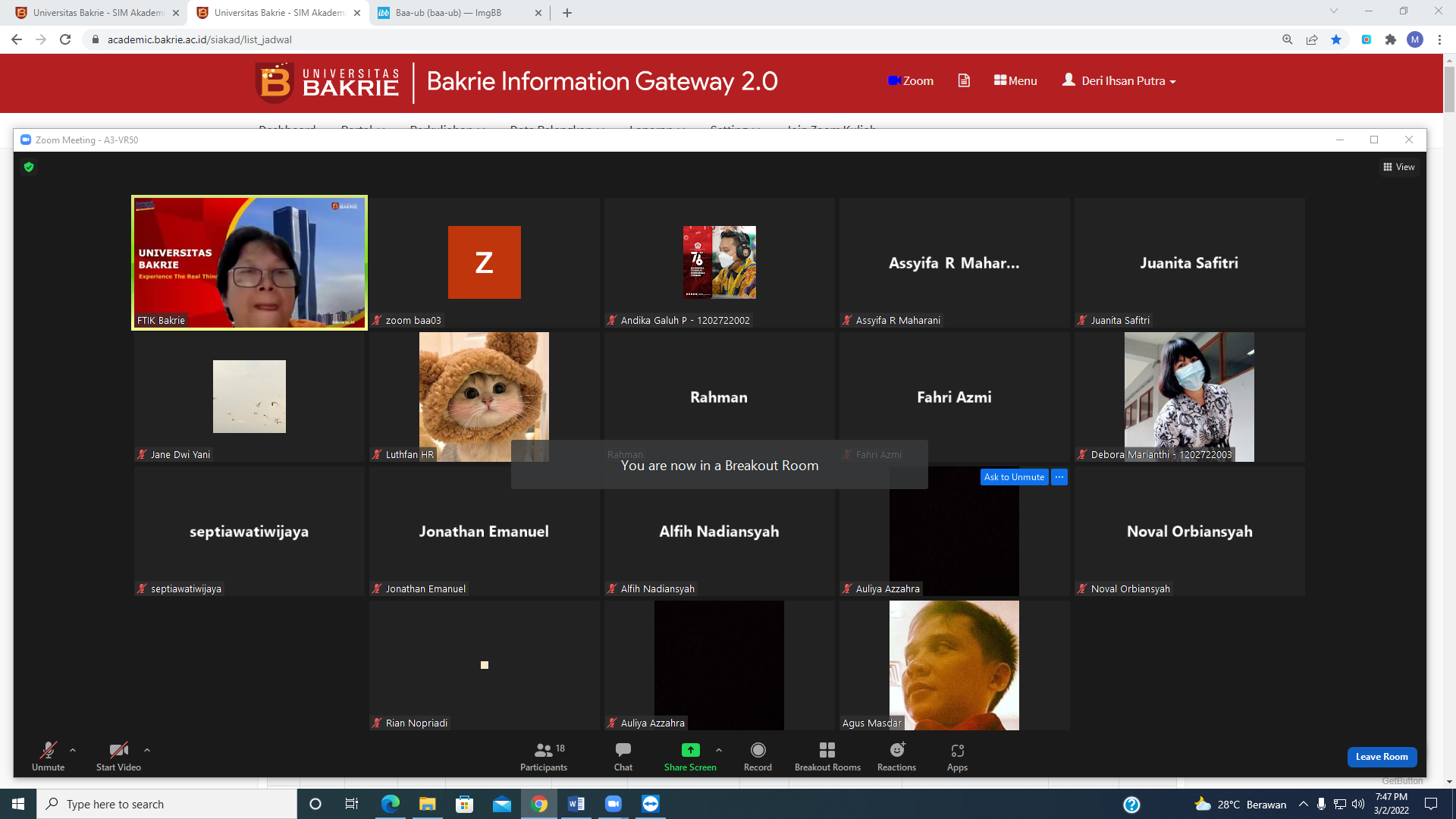Reload the current page

pyautogui.click(x=65, y=39)
